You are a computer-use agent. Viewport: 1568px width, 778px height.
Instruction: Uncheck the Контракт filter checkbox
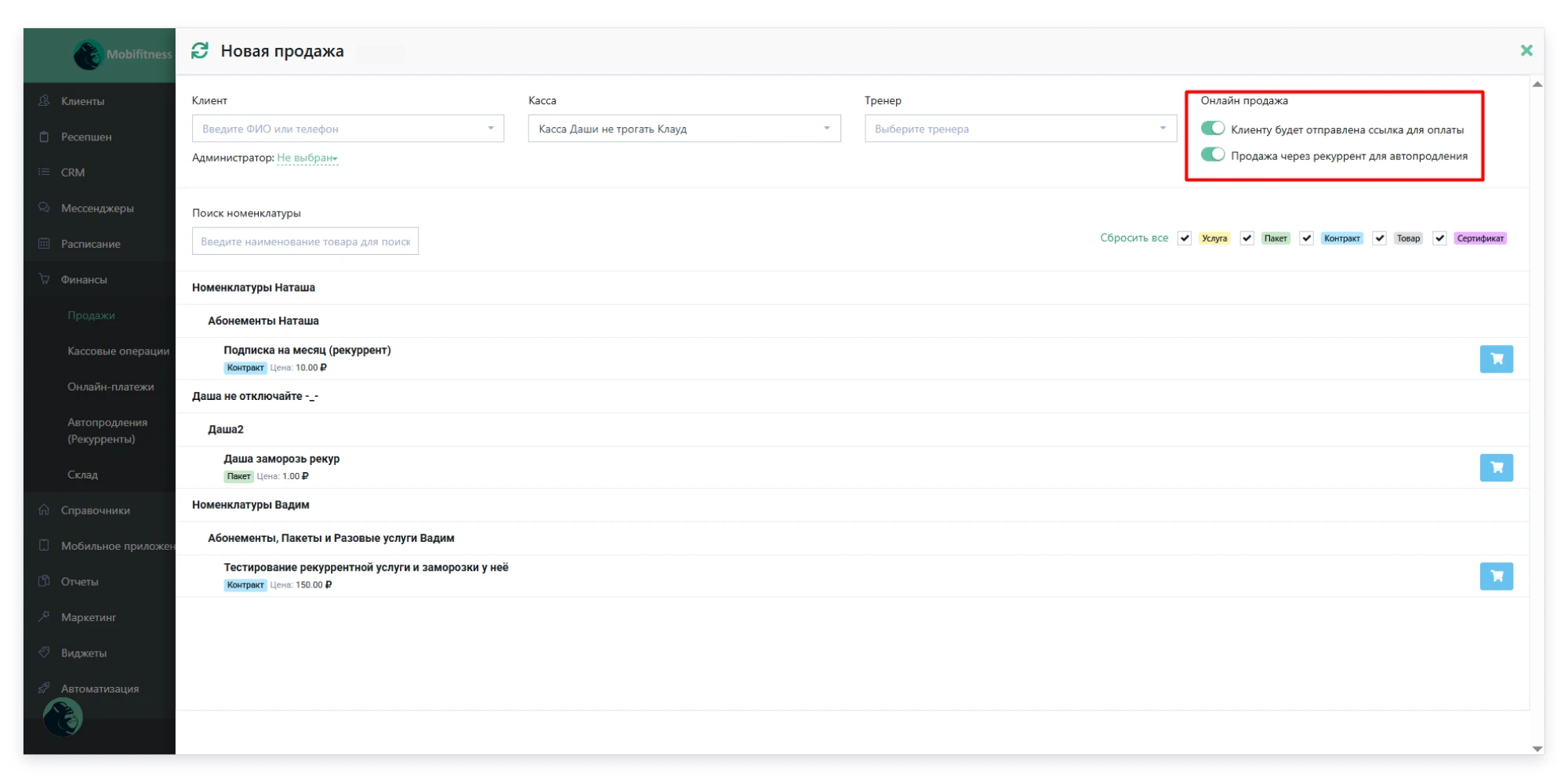coord(1306,238)
